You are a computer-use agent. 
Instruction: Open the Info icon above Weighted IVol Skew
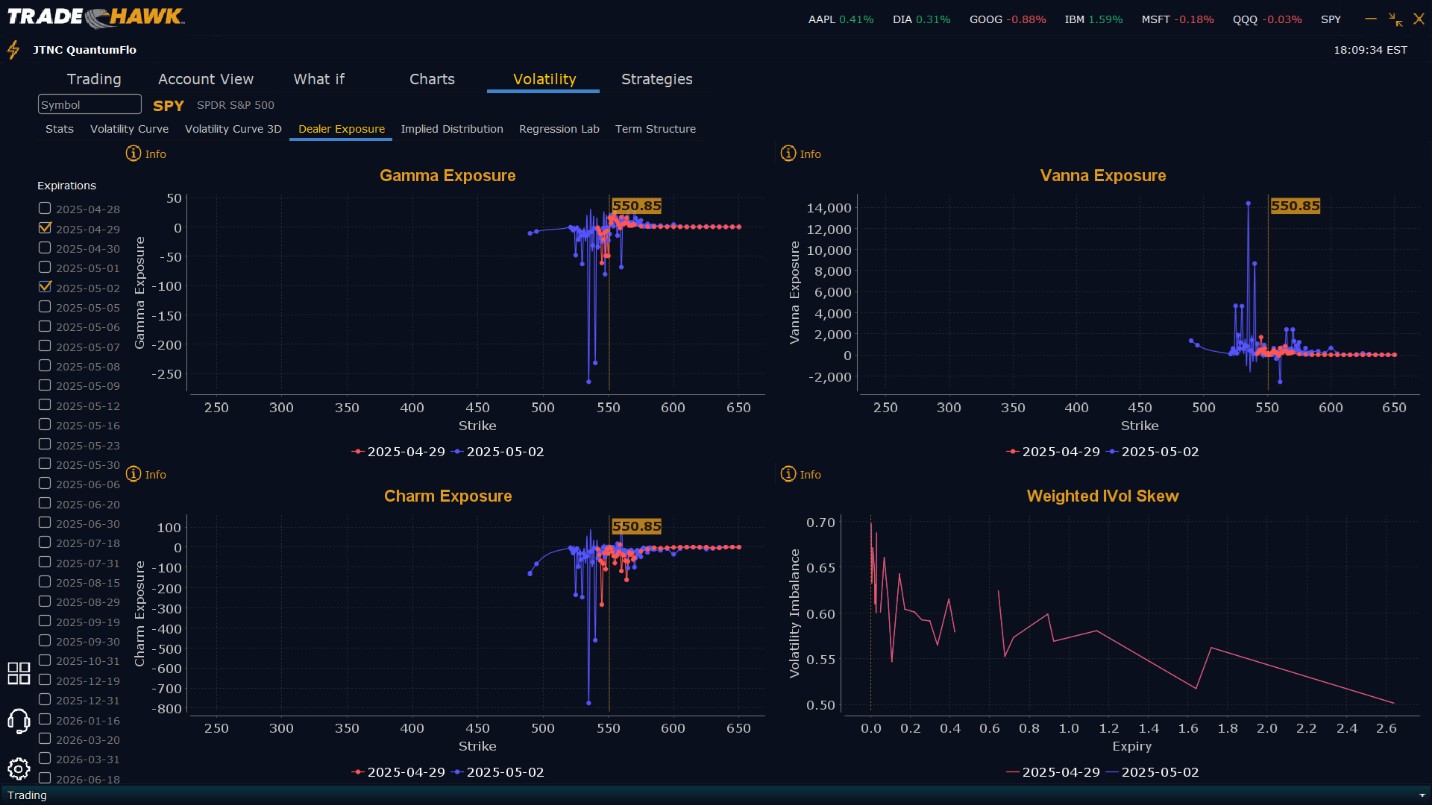coord(788,474)
